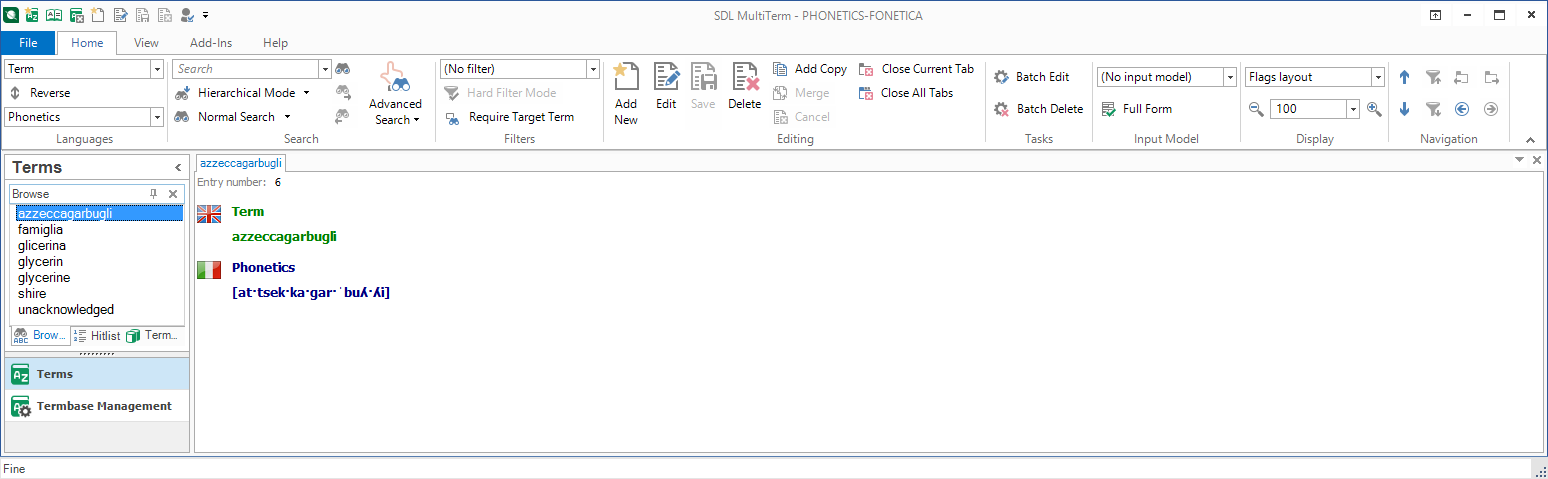Click the Add New entry icon
This screenshot has width=1548, height=479.
626,78
